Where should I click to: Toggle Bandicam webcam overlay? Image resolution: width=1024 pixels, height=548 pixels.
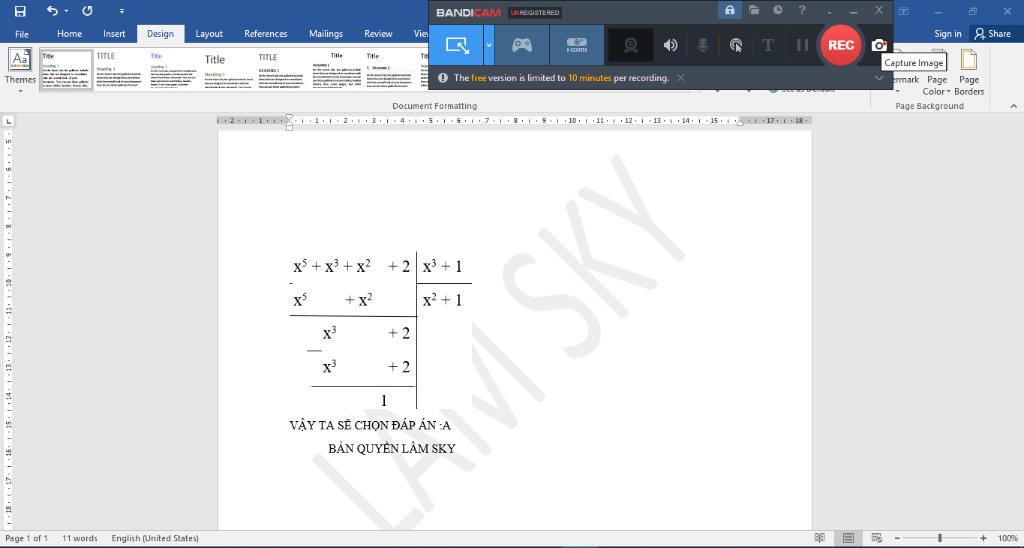[630, 45]
